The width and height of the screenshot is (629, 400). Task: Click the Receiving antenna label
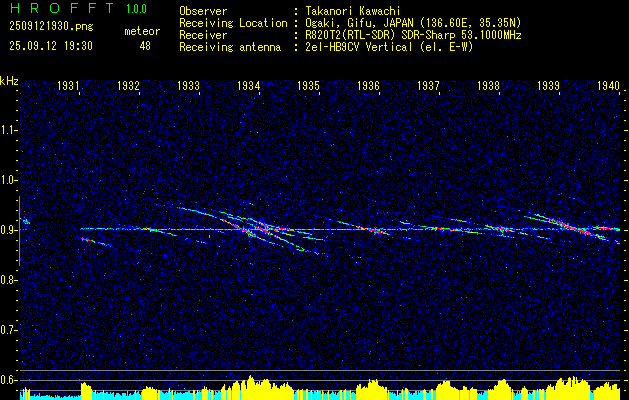(x=230, y=47)
